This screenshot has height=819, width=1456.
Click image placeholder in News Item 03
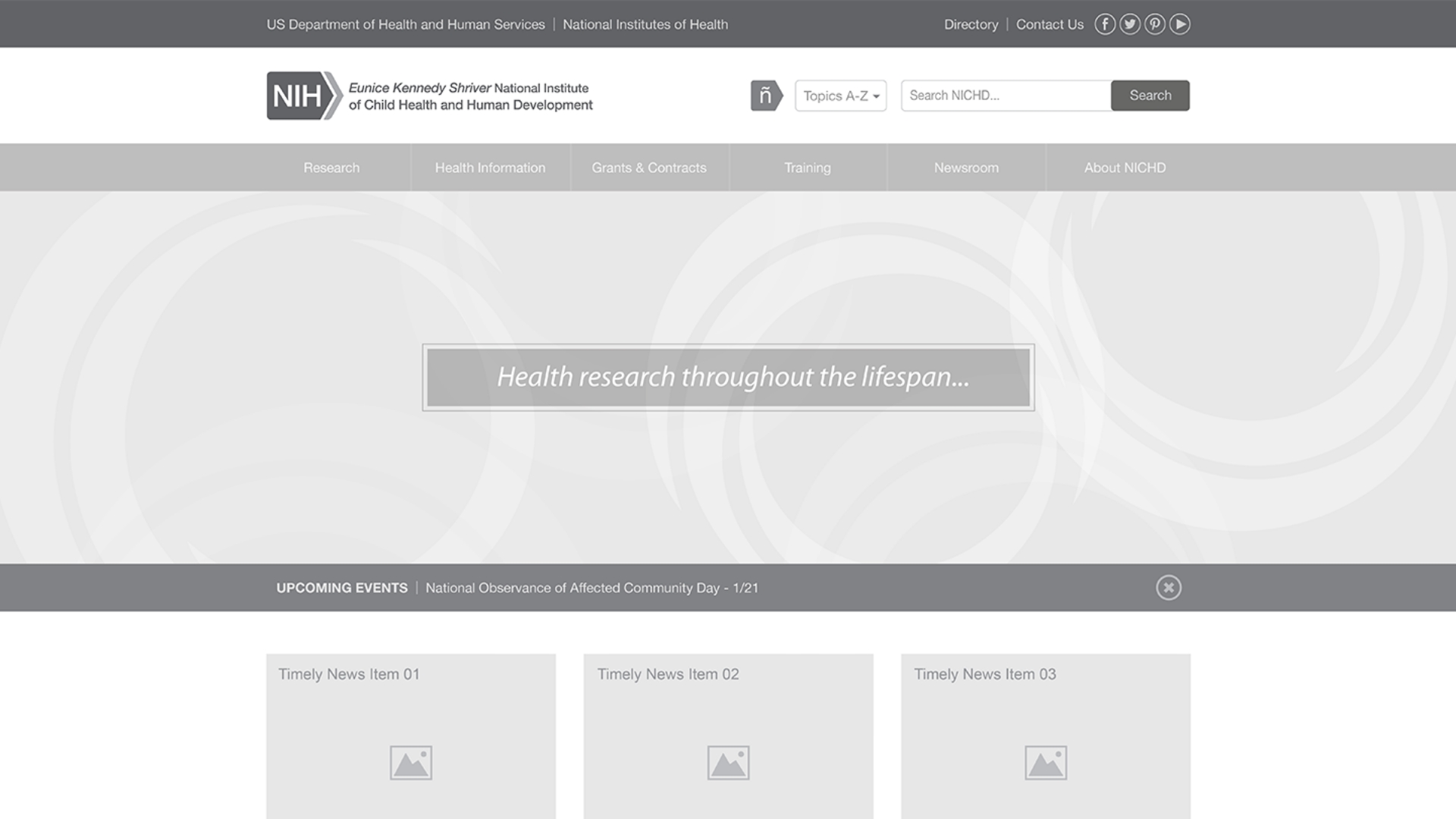[1046, 763]
